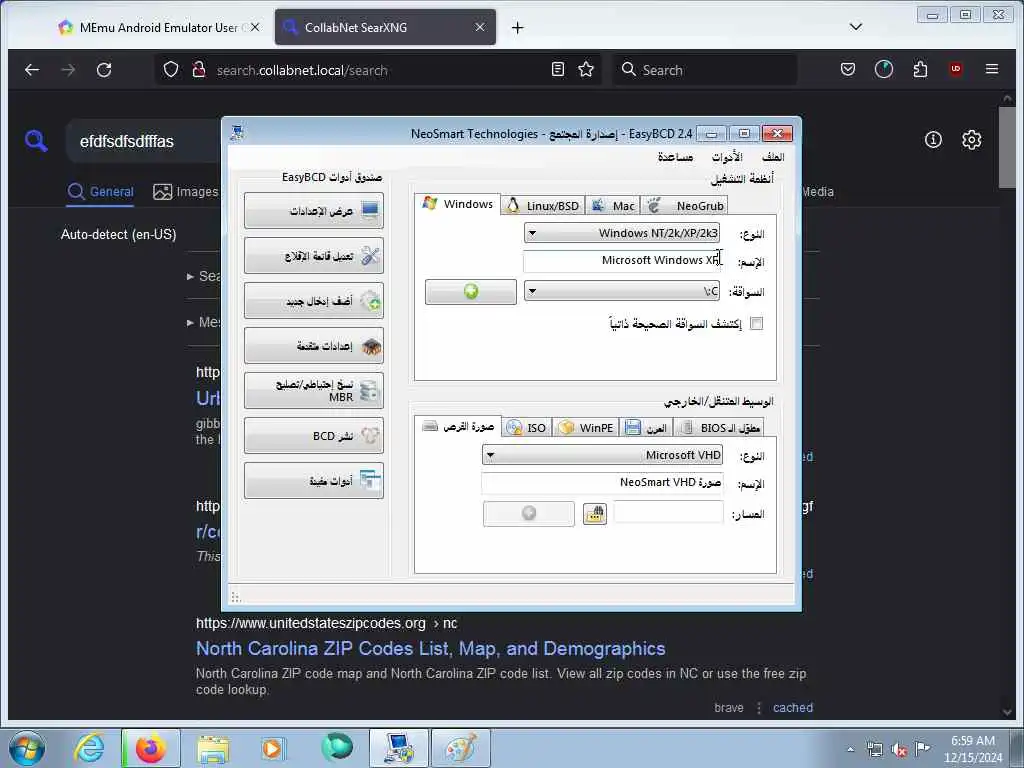Open the EasyBCD File menu
This screenshot has width=1024, height=768.
point(773,157)
